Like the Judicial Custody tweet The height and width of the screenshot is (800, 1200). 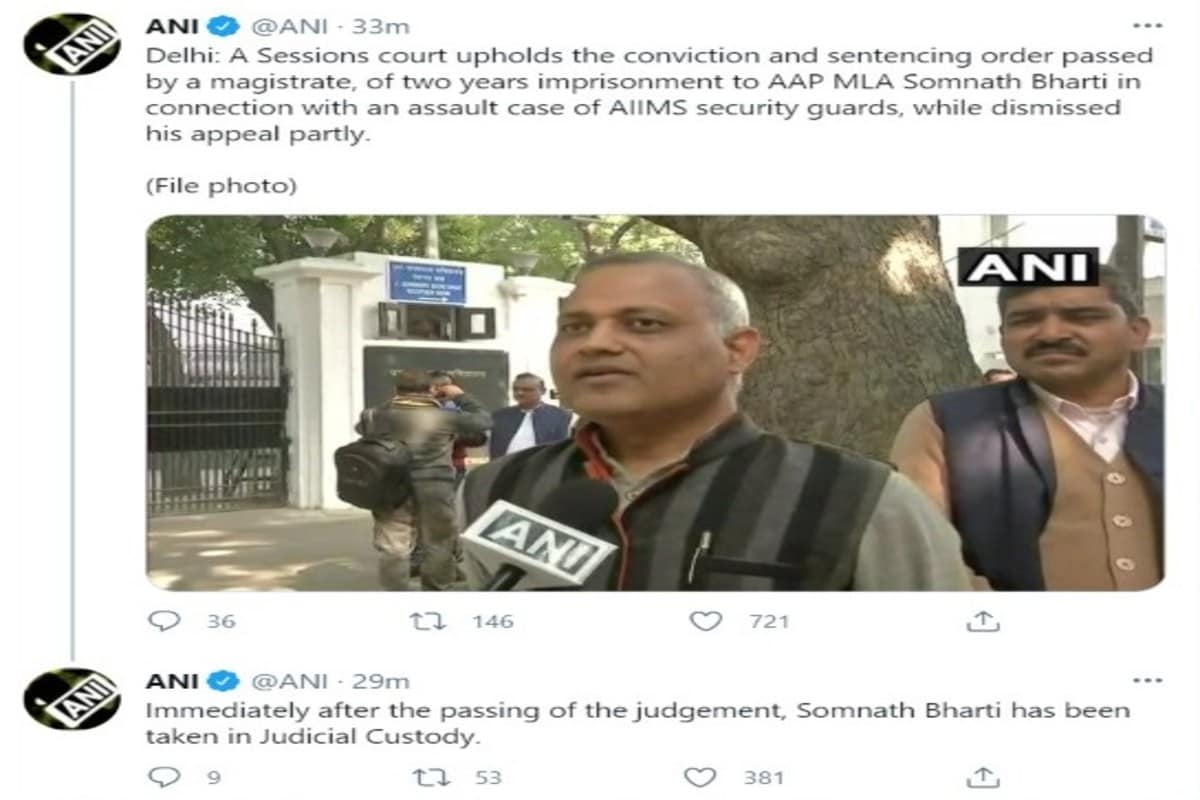699,777
